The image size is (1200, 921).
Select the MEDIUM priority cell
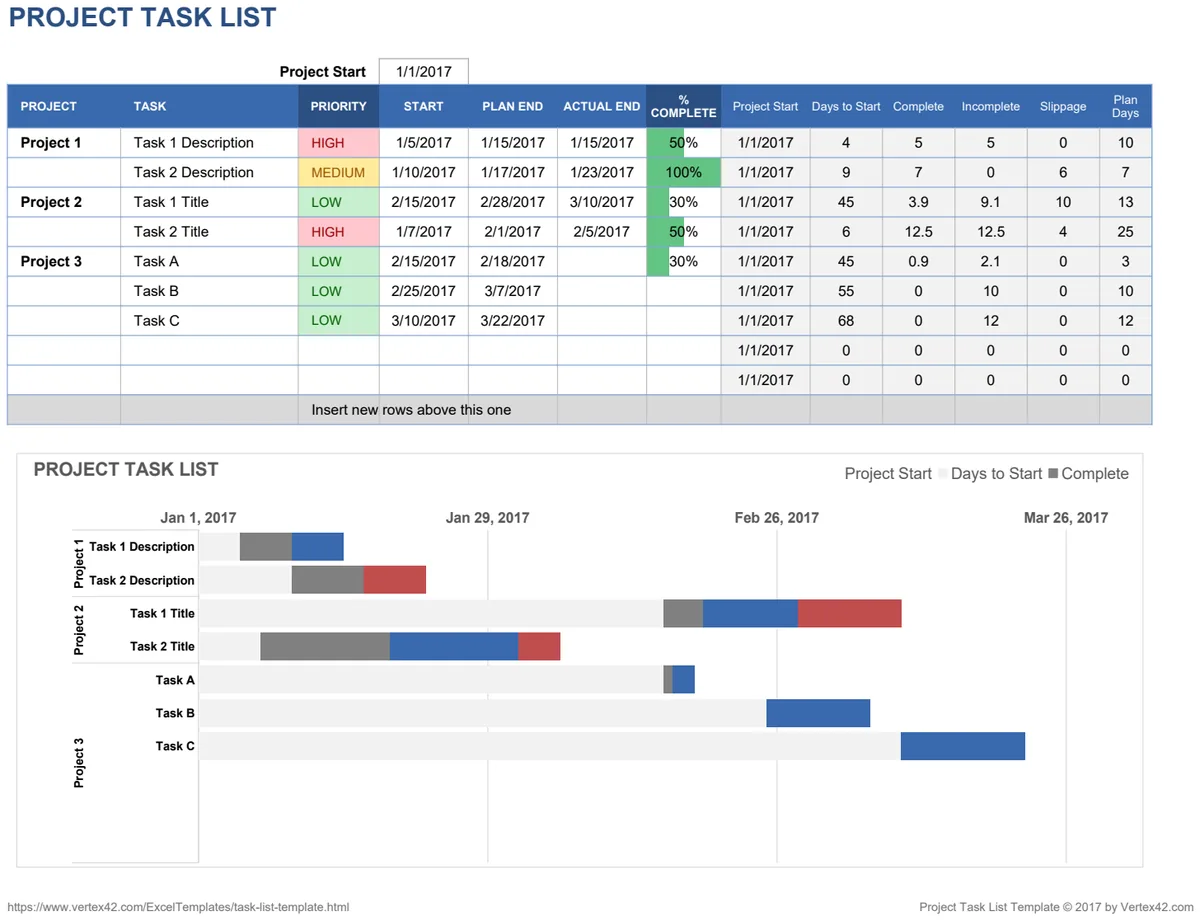tap(338, 172)
